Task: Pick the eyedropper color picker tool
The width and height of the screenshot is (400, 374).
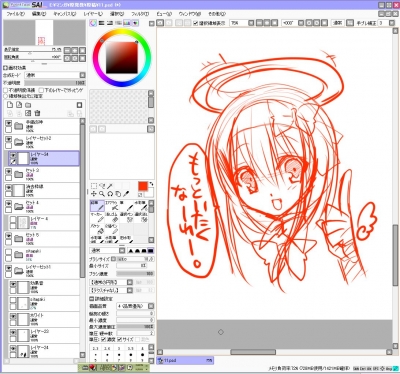Action: click(126, 193)
